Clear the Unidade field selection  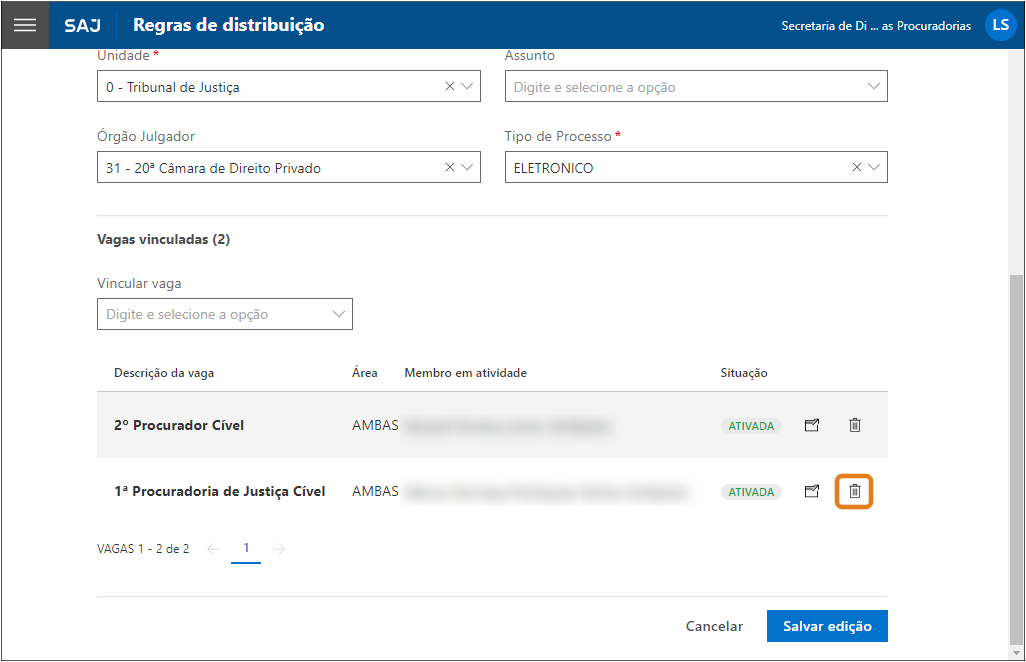[x=450, y=87]
